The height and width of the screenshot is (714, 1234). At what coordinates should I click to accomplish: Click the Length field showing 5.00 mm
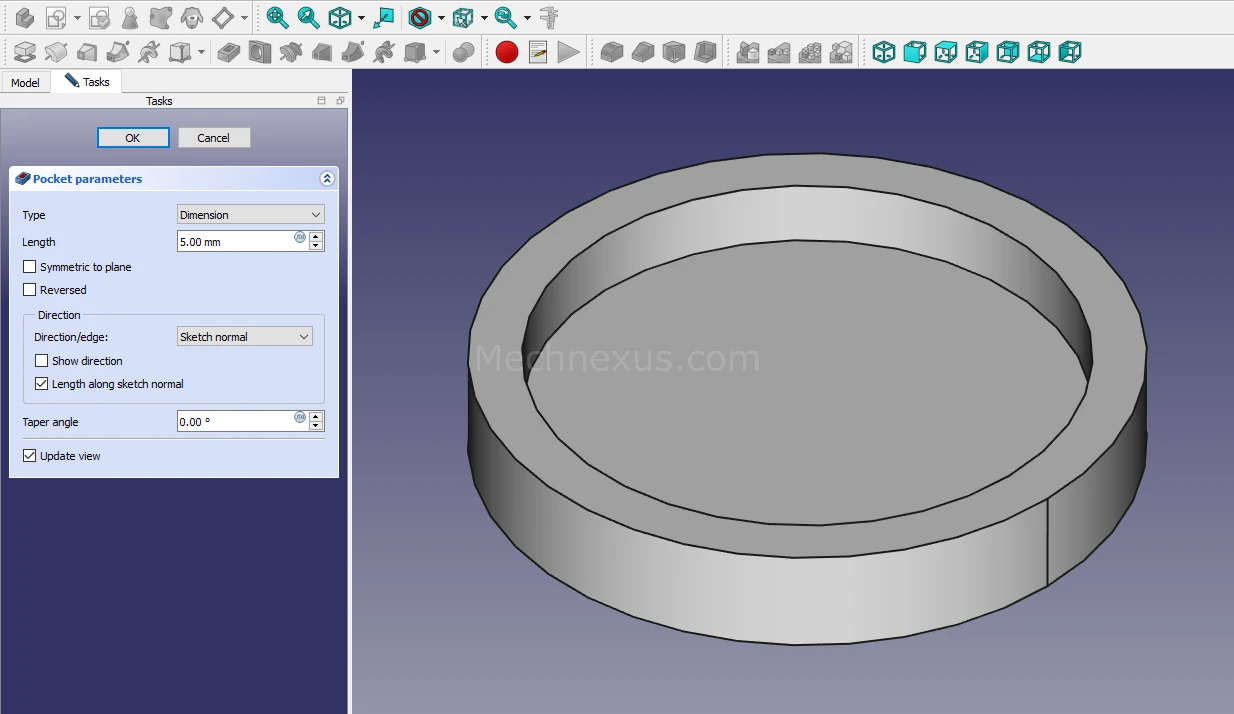click(x=235, y=241)
